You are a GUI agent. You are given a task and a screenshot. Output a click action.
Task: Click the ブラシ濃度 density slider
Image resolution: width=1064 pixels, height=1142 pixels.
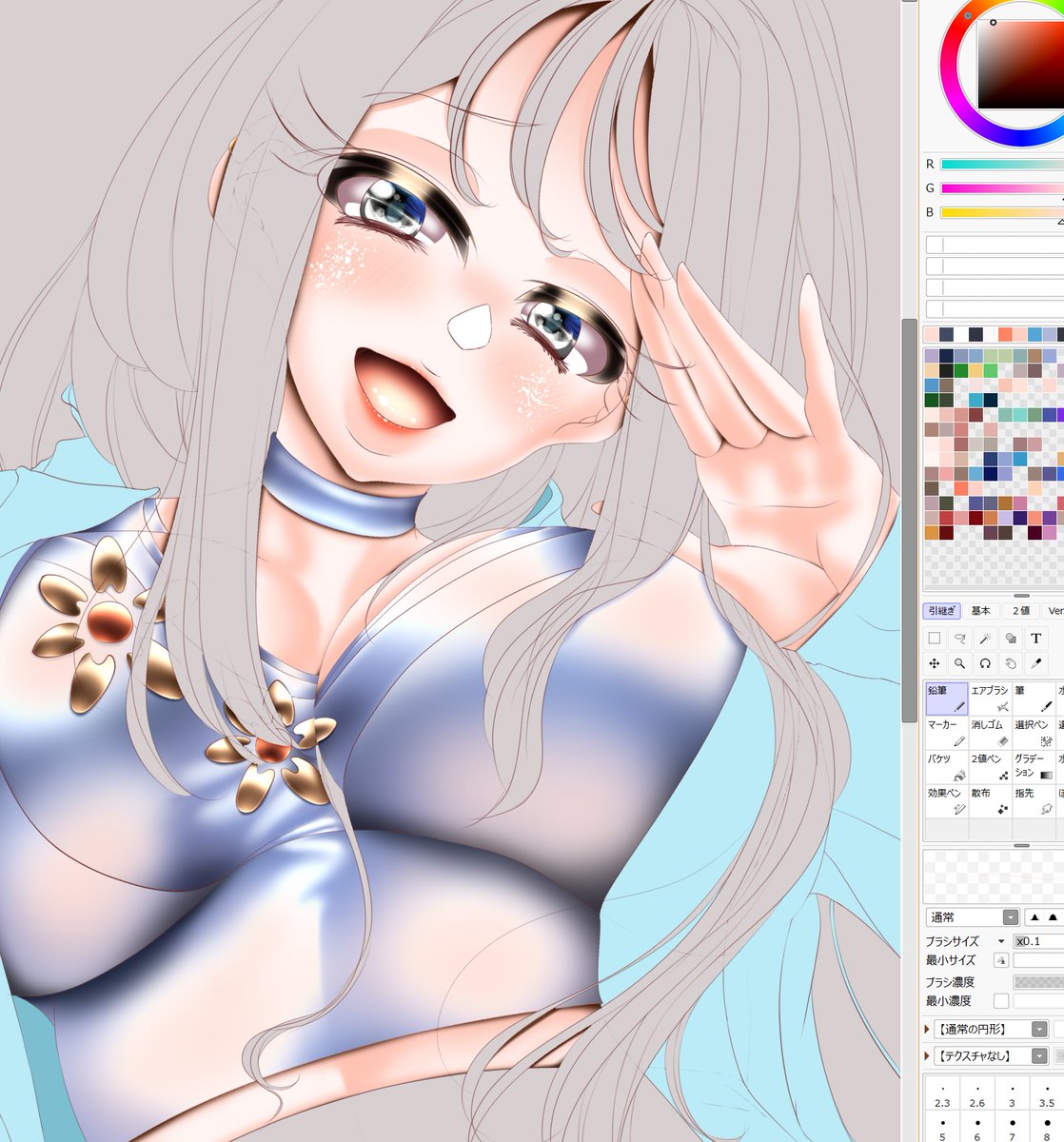[1038, 982]
